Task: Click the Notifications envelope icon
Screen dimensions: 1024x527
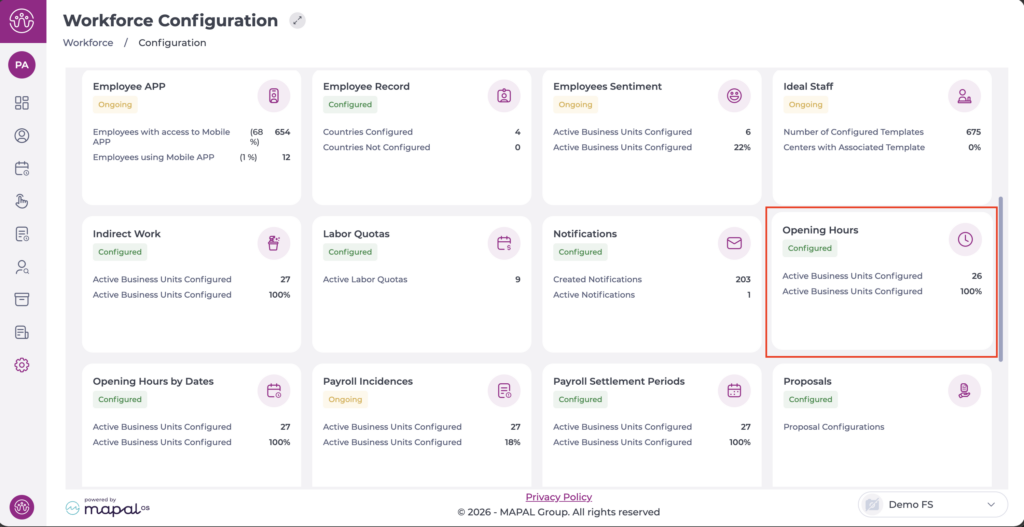Action: tap(735, 243)
